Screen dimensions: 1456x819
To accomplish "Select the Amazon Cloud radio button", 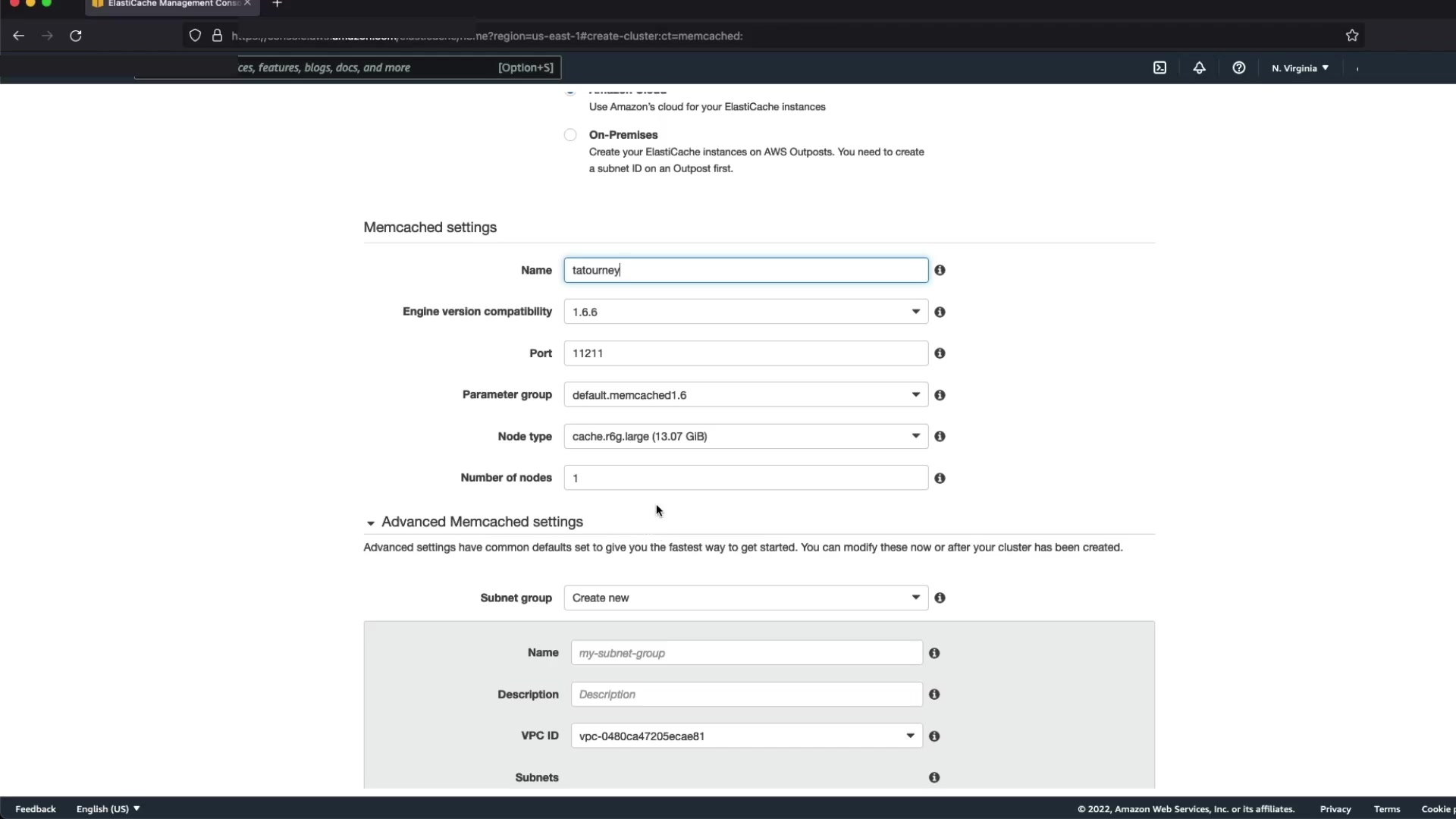I will pos(570,90).
